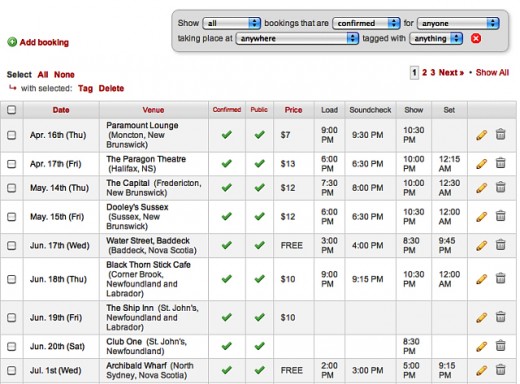Click the Show All link
This screenshot has height=384, width=520.
coord(492,72)
